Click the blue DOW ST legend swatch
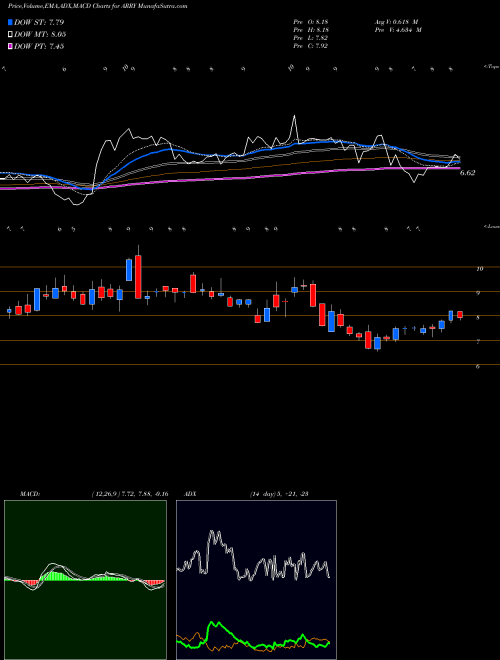 tap(11, 22)
